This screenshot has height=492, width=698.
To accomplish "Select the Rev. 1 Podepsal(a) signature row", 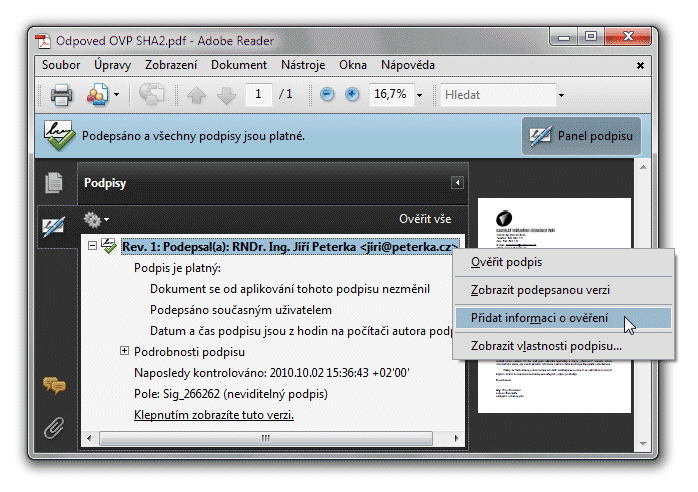I will point(290,247).
